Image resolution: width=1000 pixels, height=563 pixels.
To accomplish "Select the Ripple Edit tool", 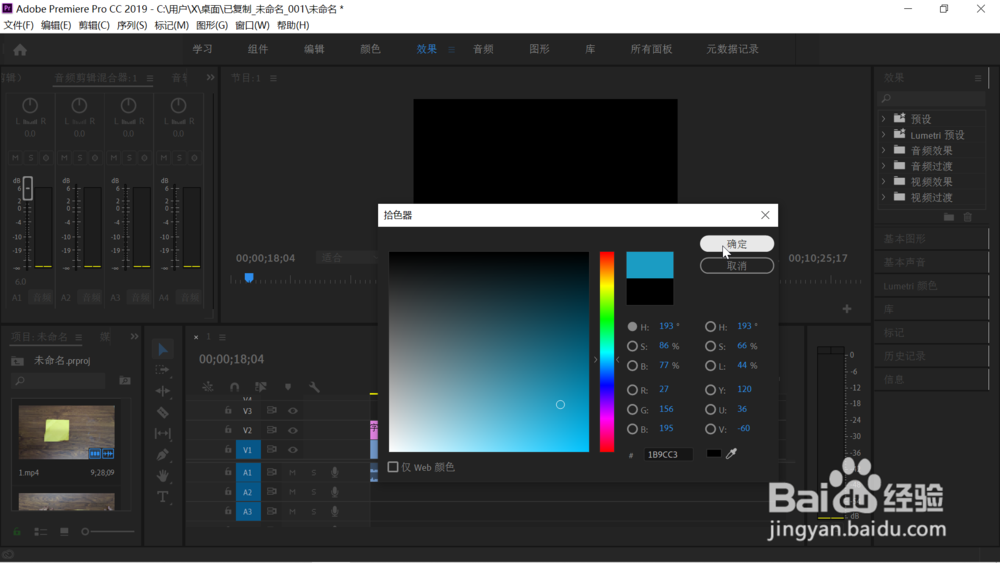I will coord(163,391).
